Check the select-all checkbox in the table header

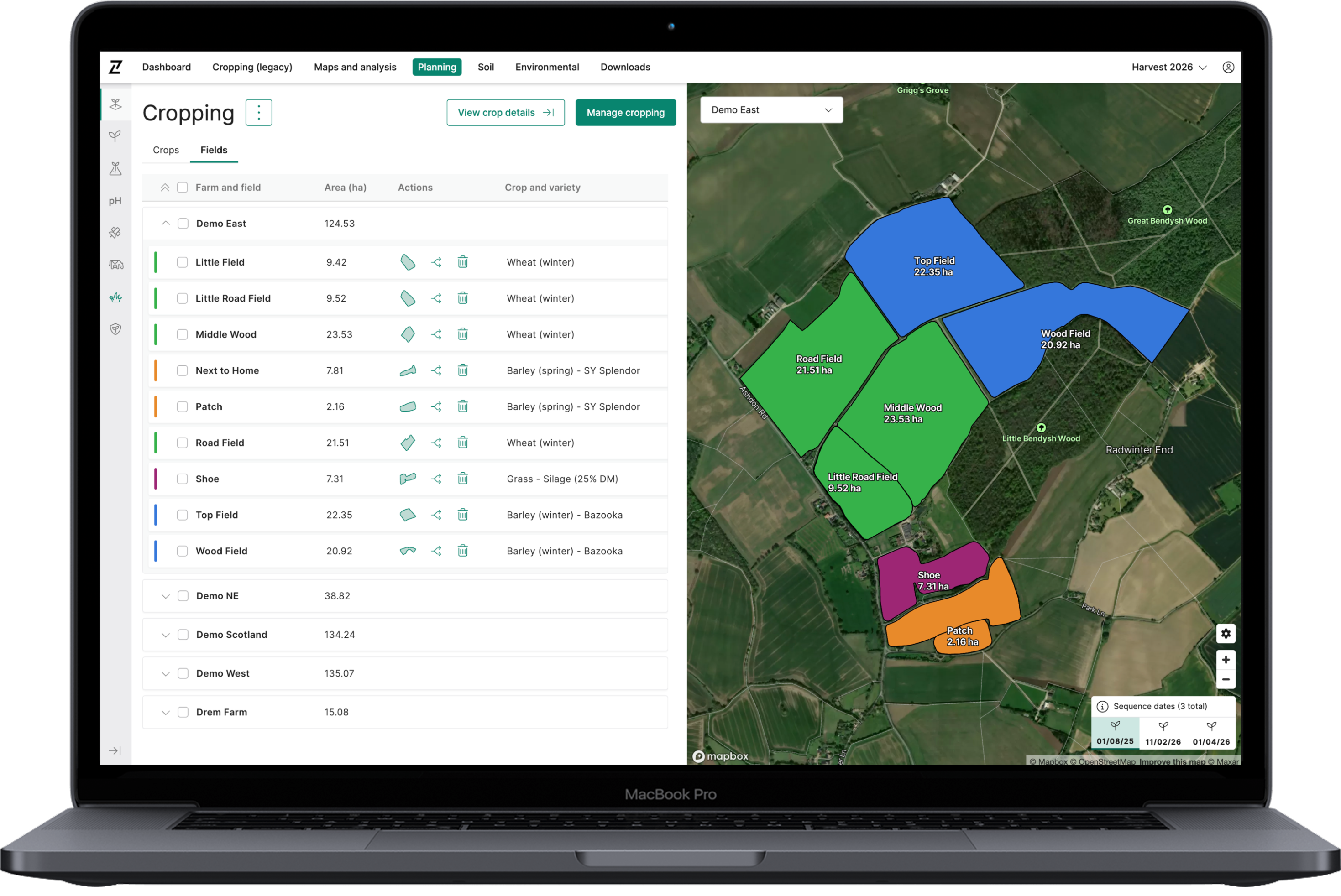click(x=182, y=188)
